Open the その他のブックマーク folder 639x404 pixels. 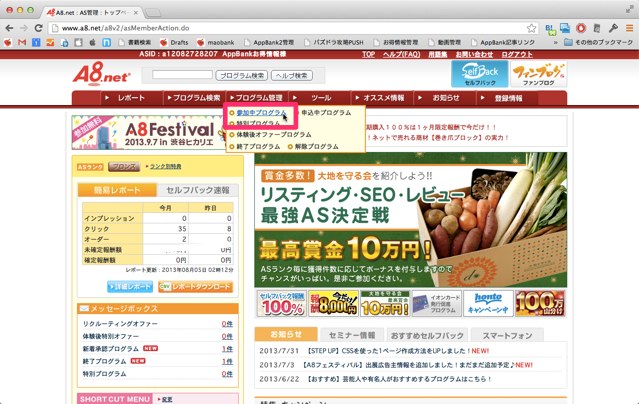(x=599, y=42)
